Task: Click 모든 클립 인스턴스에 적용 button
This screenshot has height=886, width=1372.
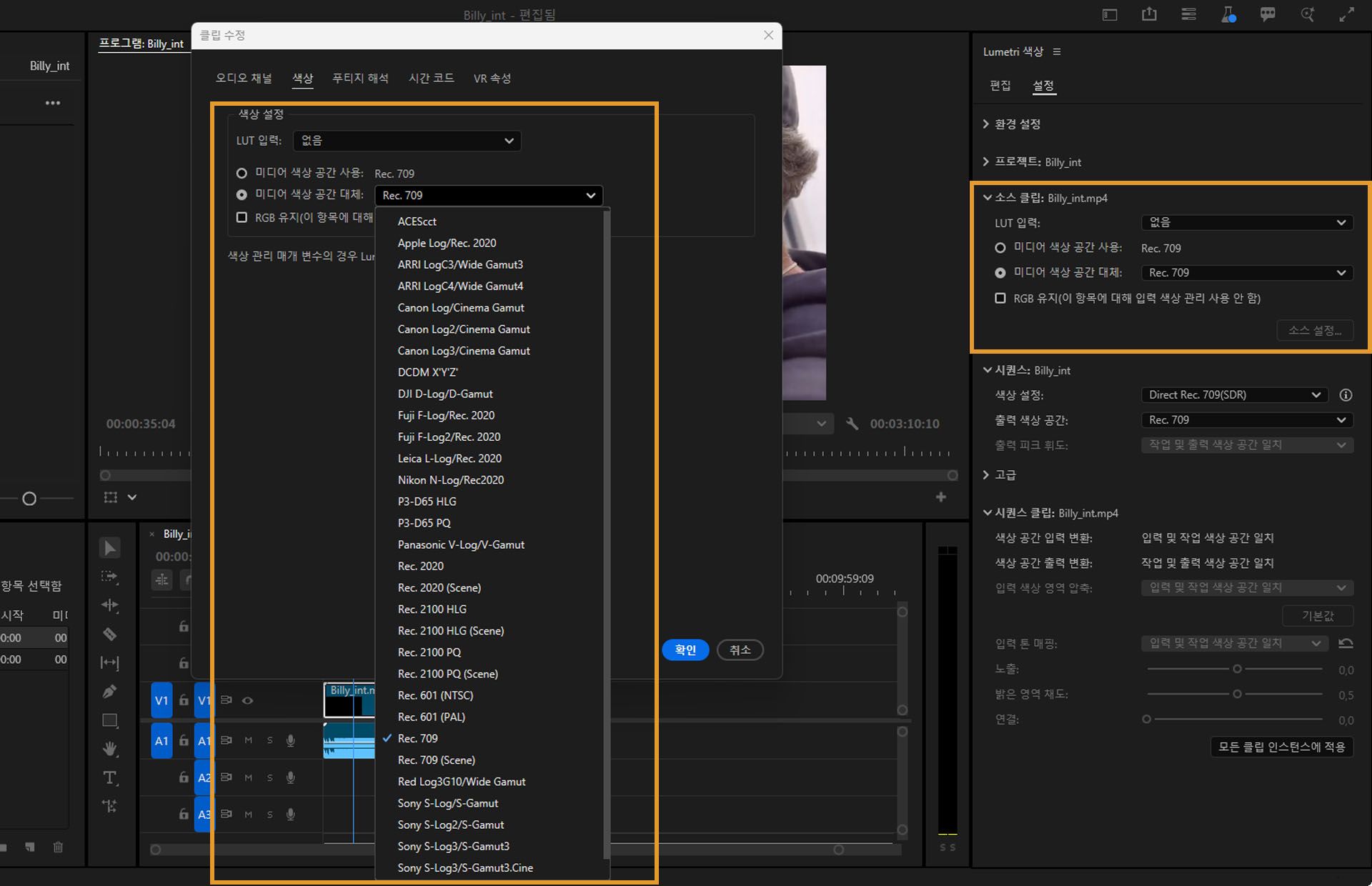Action: pos(1281,747)
